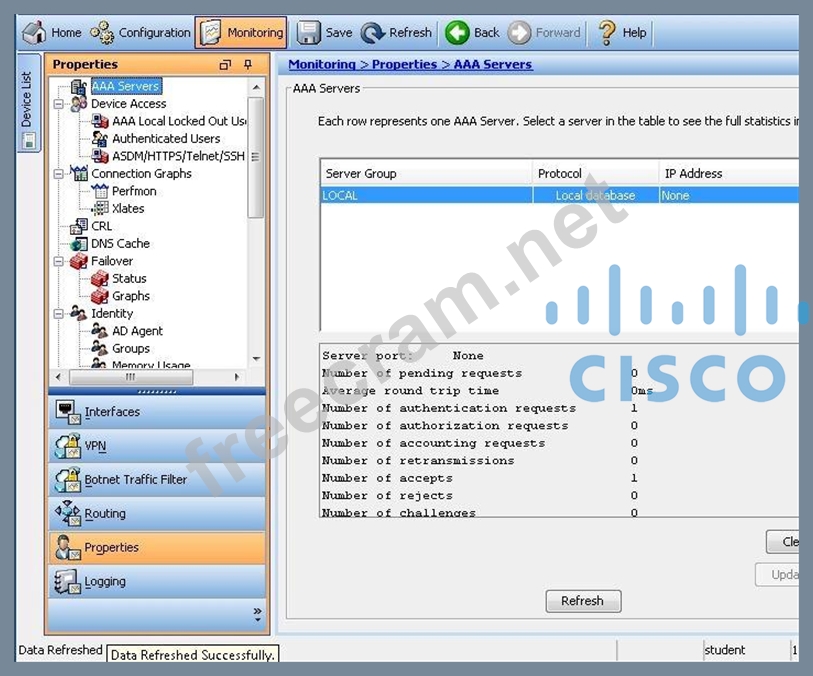The height and width of the screenshot is (676, 813).
Task: Click the AAA Servers breadcrumb link
Action: click(493, 65)
